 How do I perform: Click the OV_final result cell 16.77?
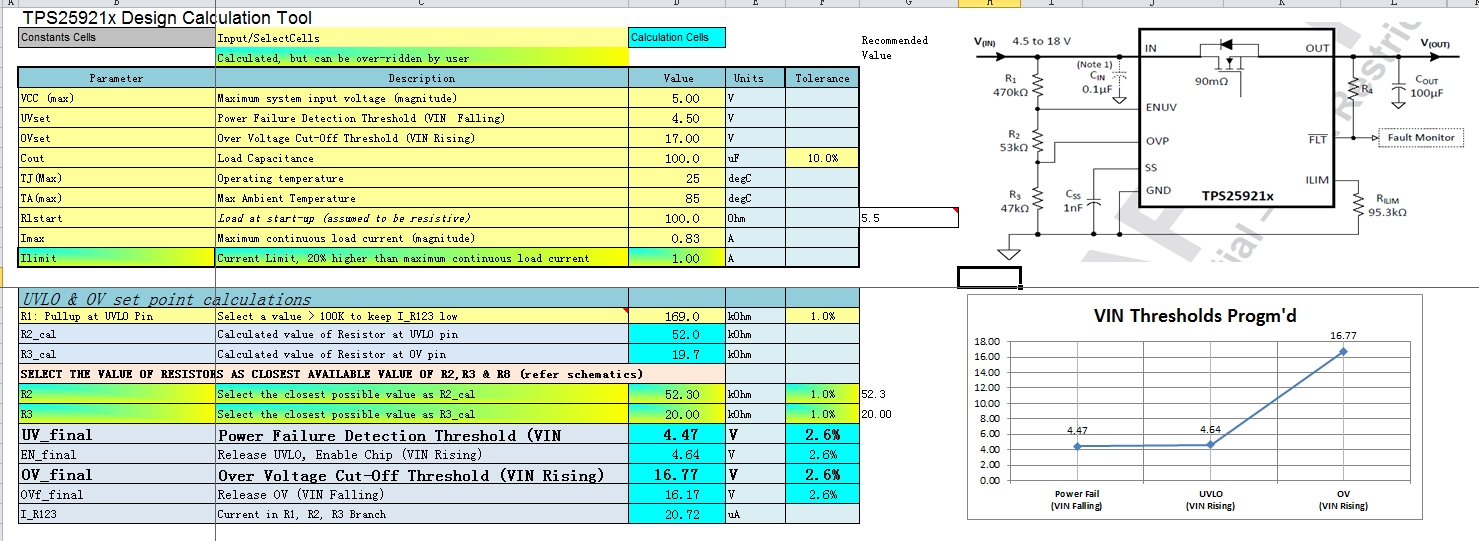click(x=677, y=475)
